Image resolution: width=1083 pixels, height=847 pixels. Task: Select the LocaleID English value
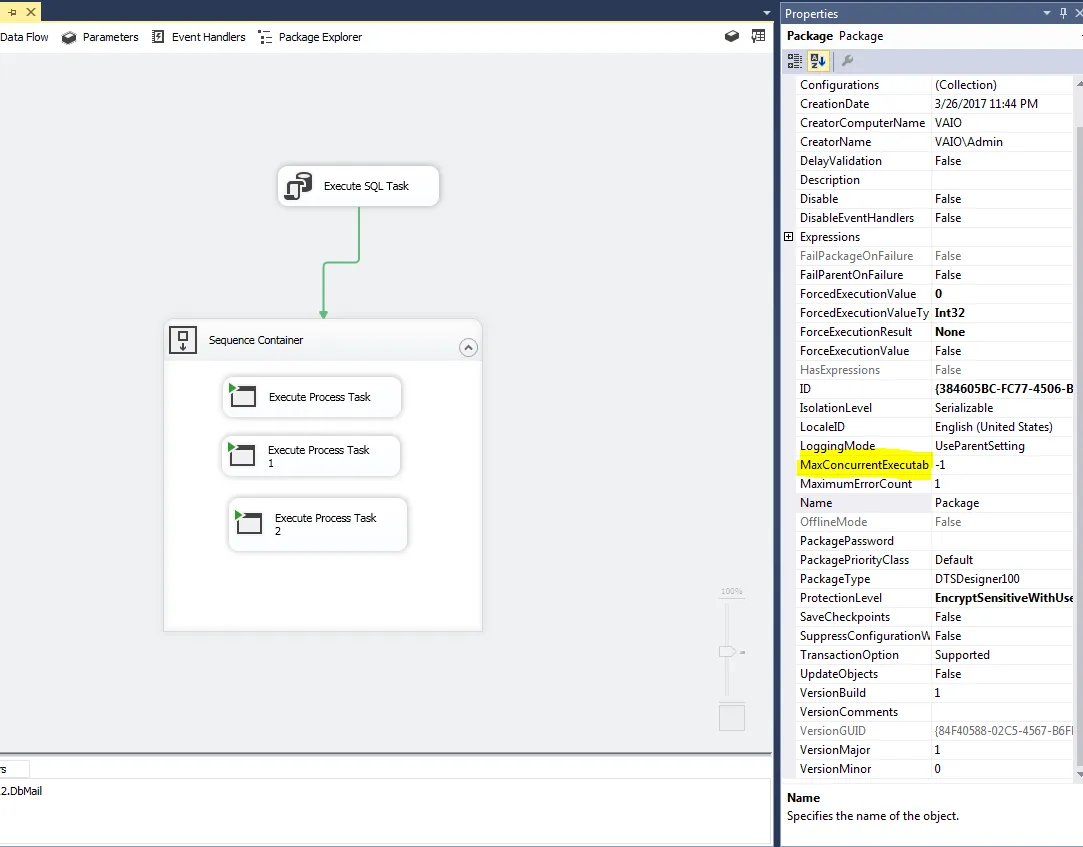tap(1002, 427)
